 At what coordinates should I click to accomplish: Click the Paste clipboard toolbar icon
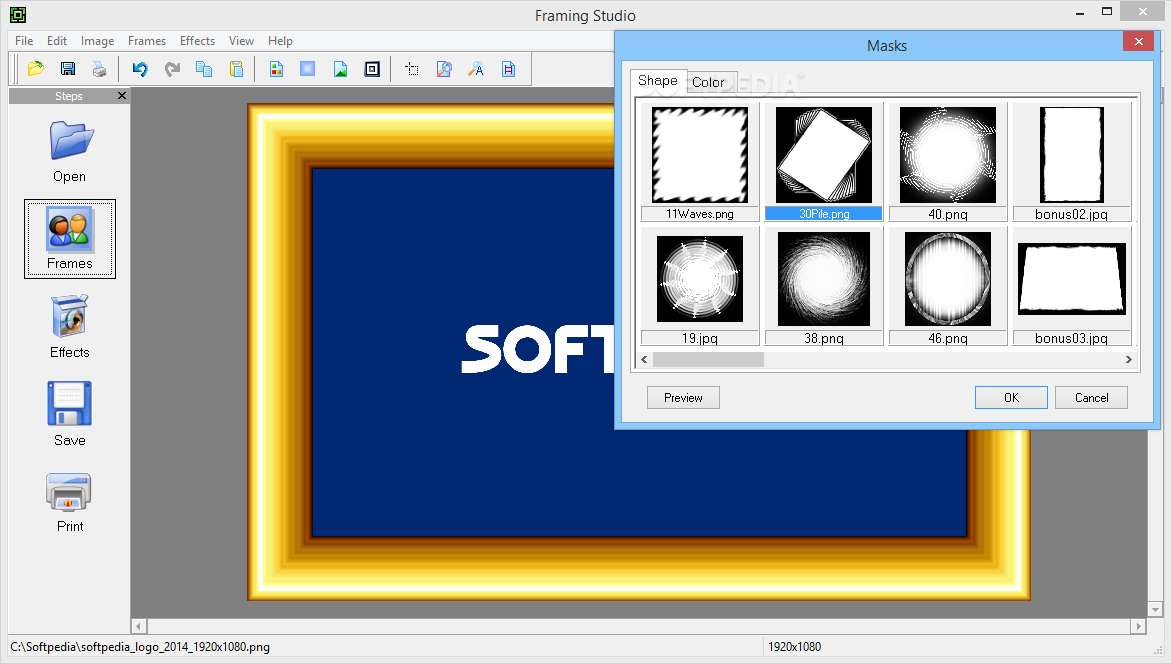click(x=236, y=70)
